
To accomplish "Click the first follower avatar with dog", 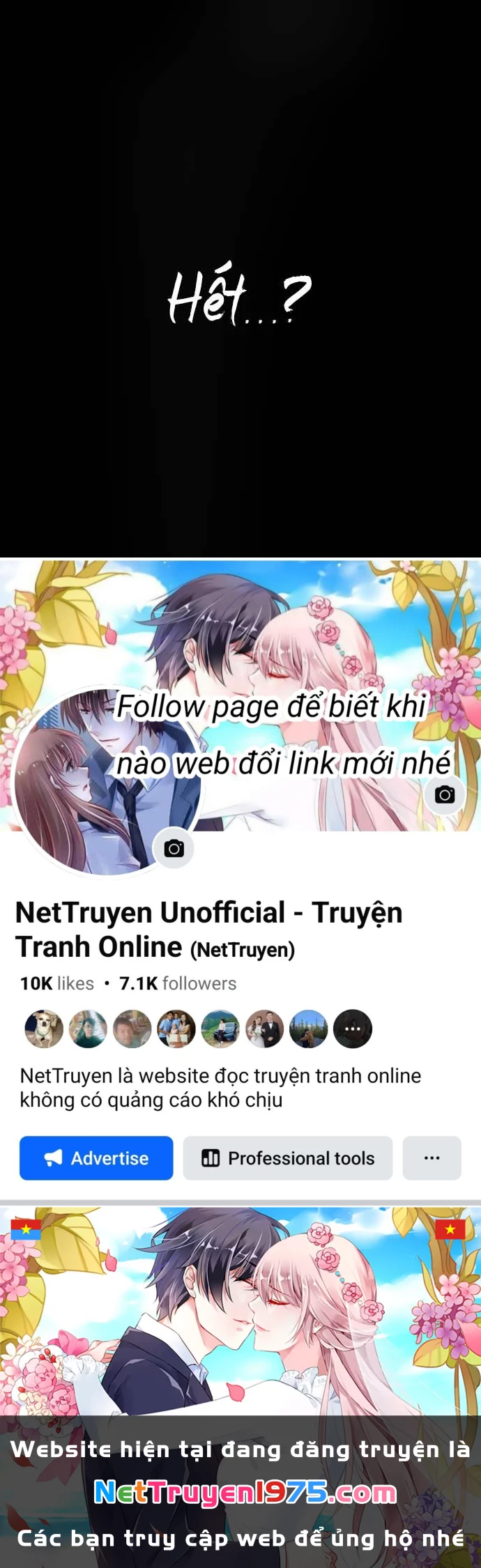I will [x=44, y=1029].
